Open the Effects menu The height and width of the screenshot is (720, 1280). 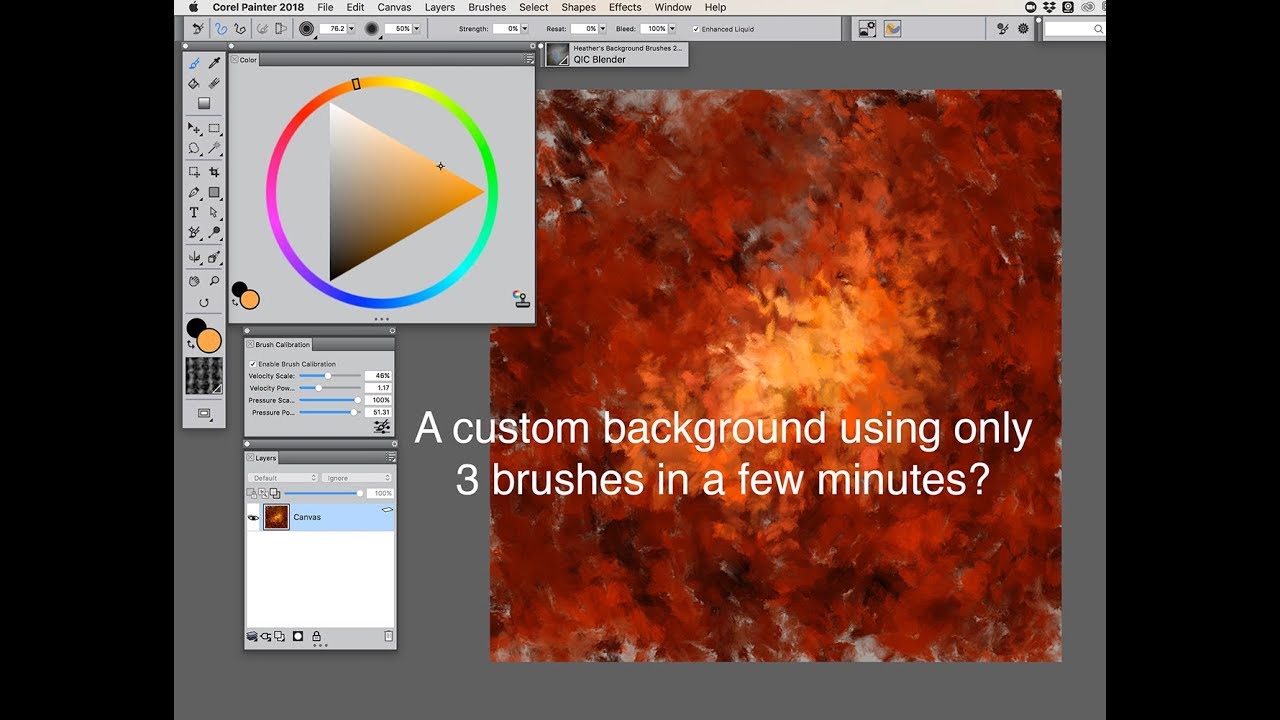[x=625, y=7]
